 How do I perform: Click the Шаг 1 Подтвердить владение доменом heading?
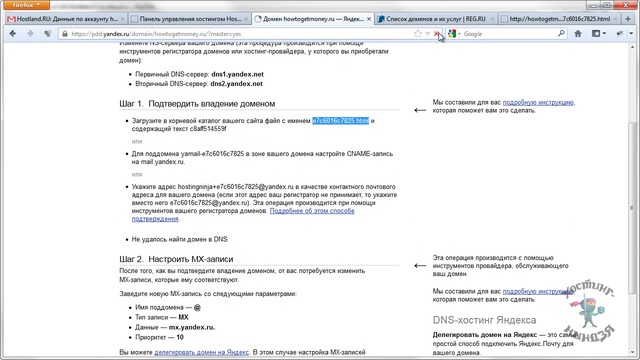click(197, 104)
